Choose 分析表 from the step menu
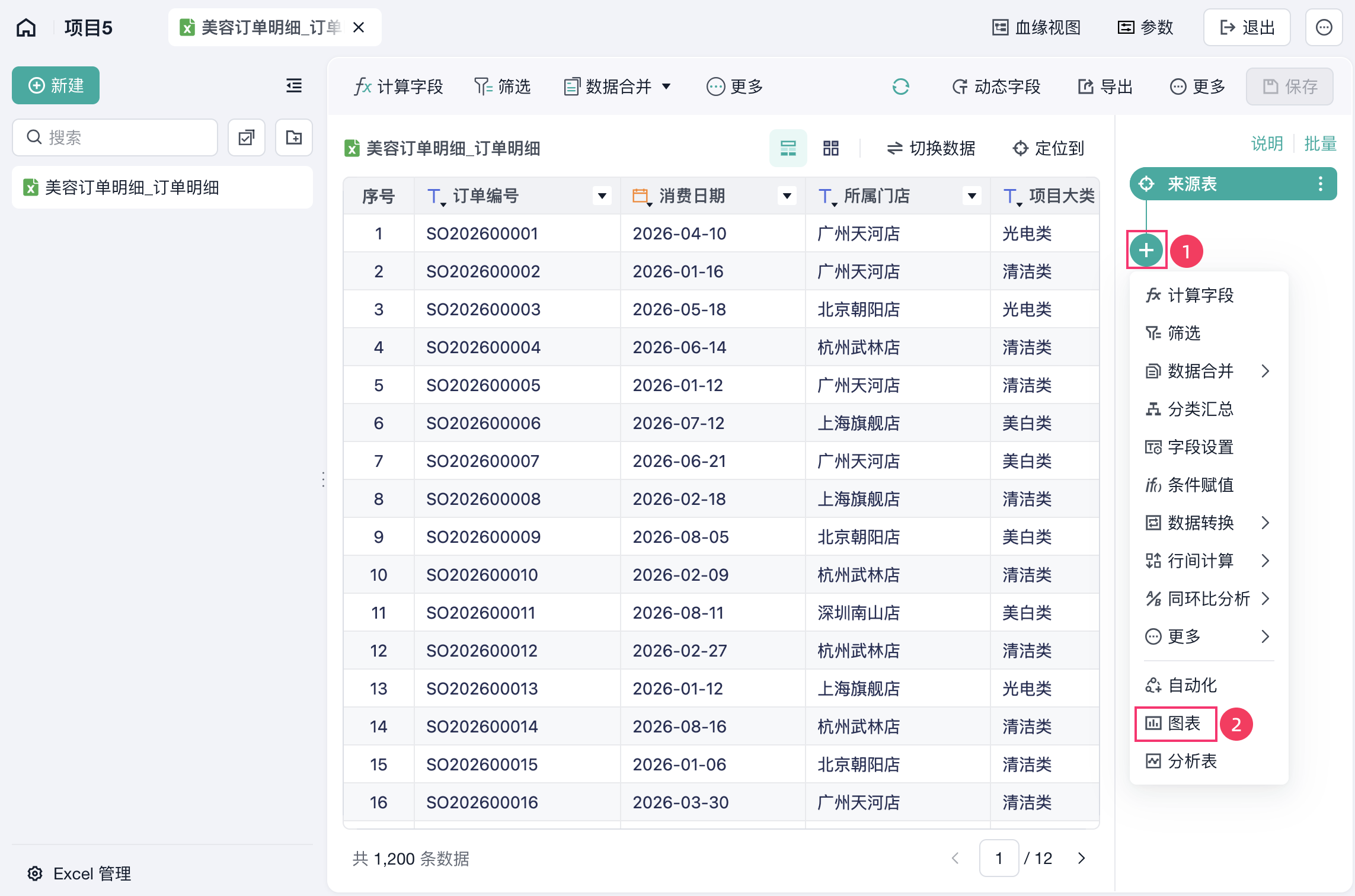The width and height of the screenshot is (1355, 896). (x=1209, y=761)
